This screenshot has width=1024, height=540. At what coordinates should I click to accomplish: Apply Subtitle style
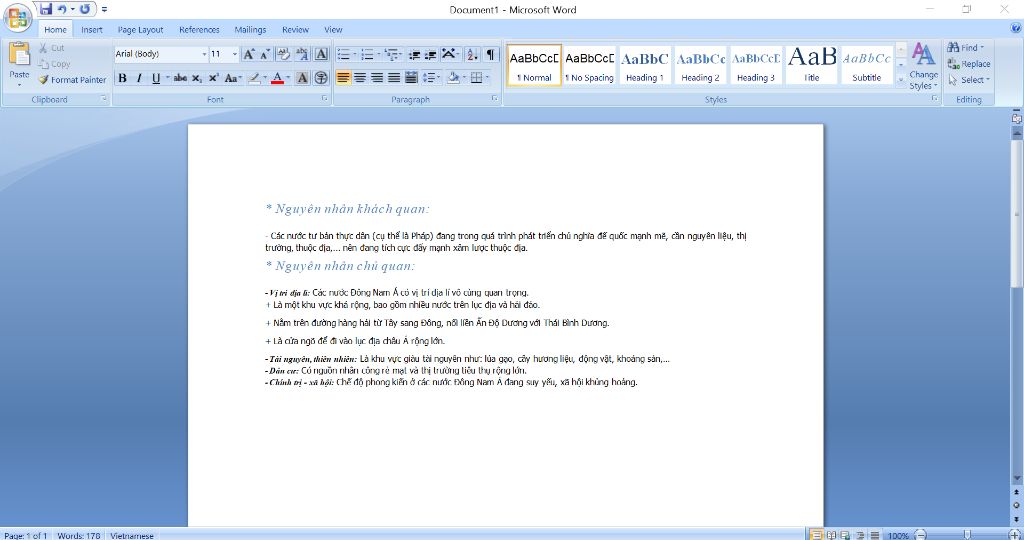[867, 65]
